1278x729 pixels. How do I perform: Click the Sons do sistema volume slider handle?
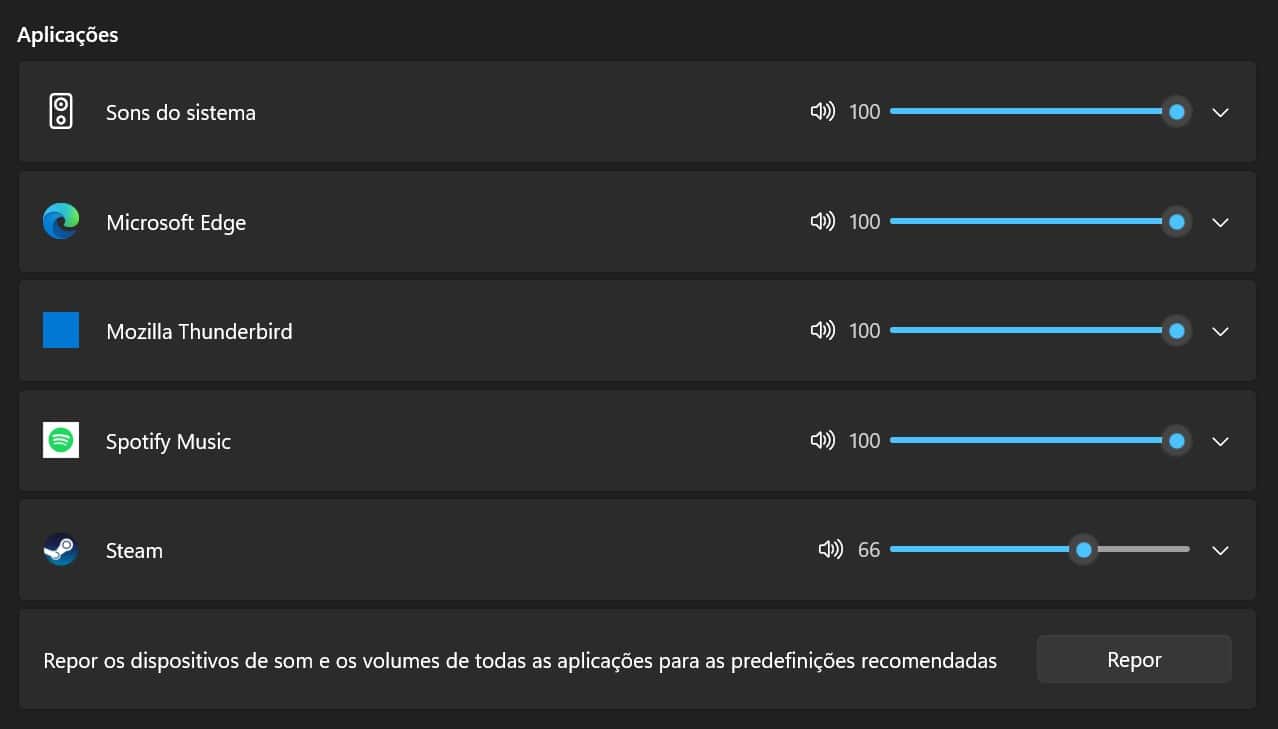[x=1177, y=112]
